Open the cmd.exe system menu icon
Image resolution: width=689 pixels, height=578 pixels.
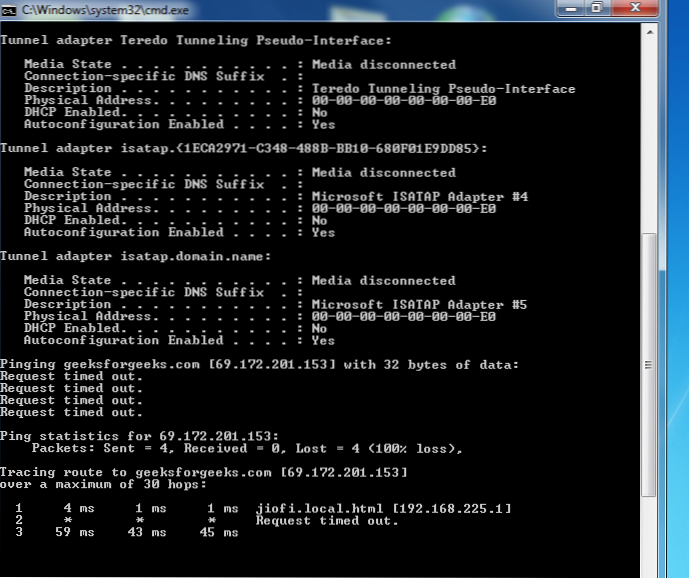[11, 9]
